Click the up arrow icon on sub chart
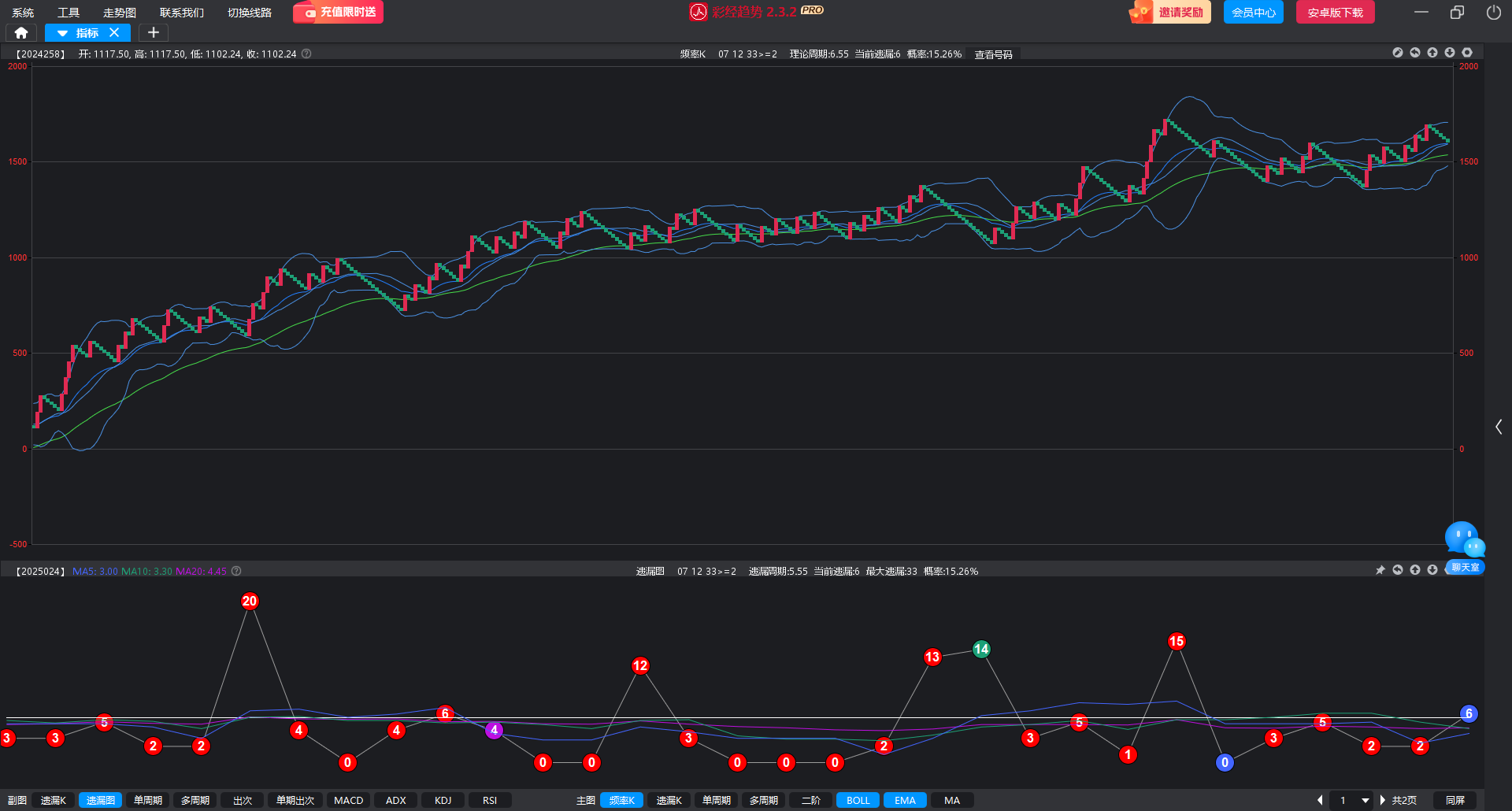The image size is (1512, 811). click(x=1415, y=570)
